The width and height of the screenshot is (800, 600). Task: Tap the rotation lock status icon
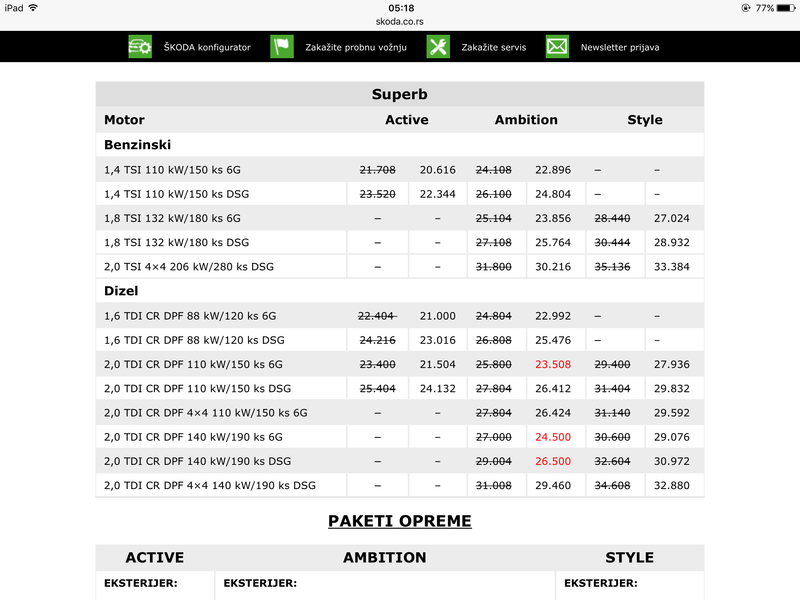tap(745, 8)
